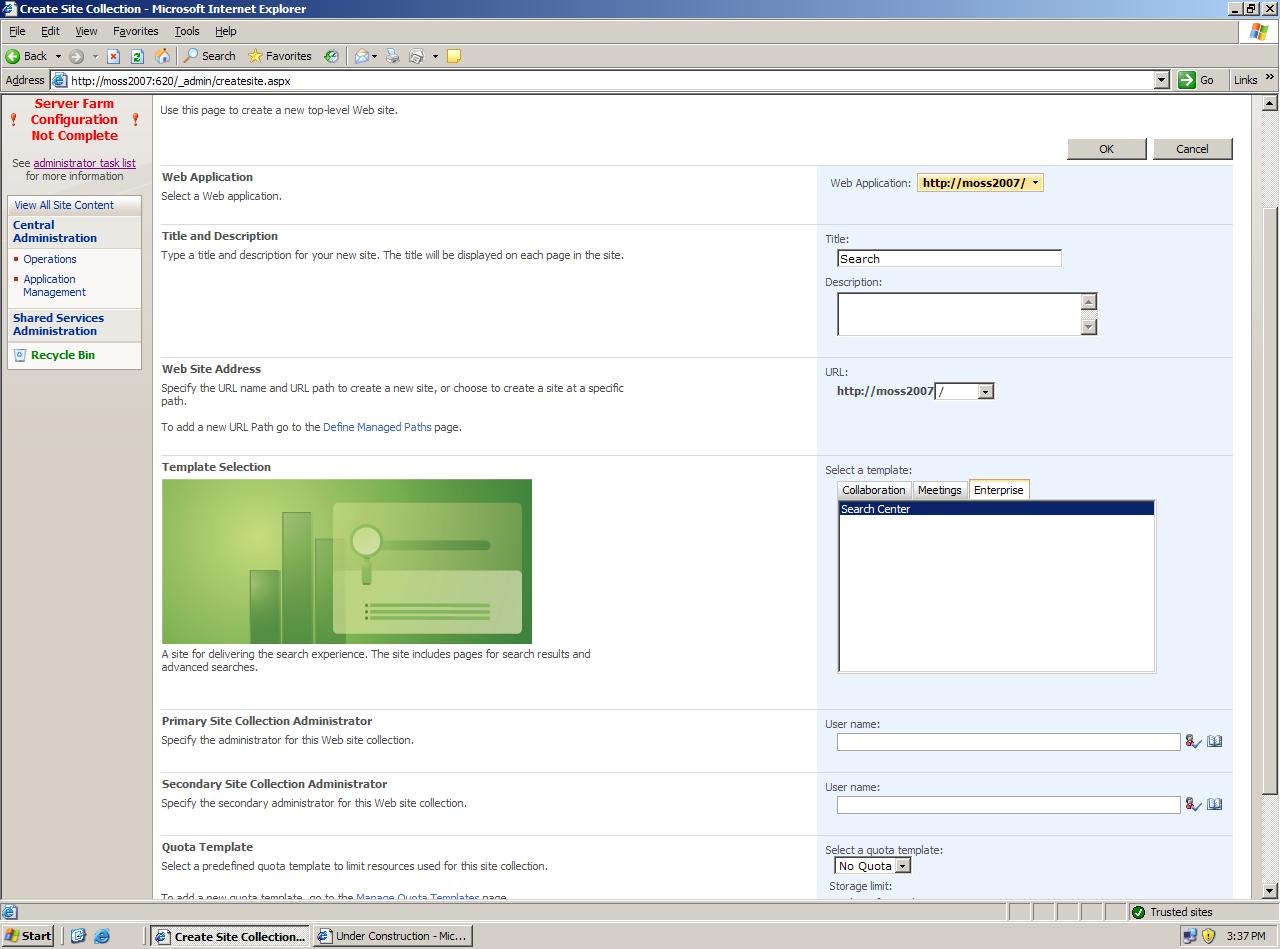Select the Enterprise template tab

(998, 490)
